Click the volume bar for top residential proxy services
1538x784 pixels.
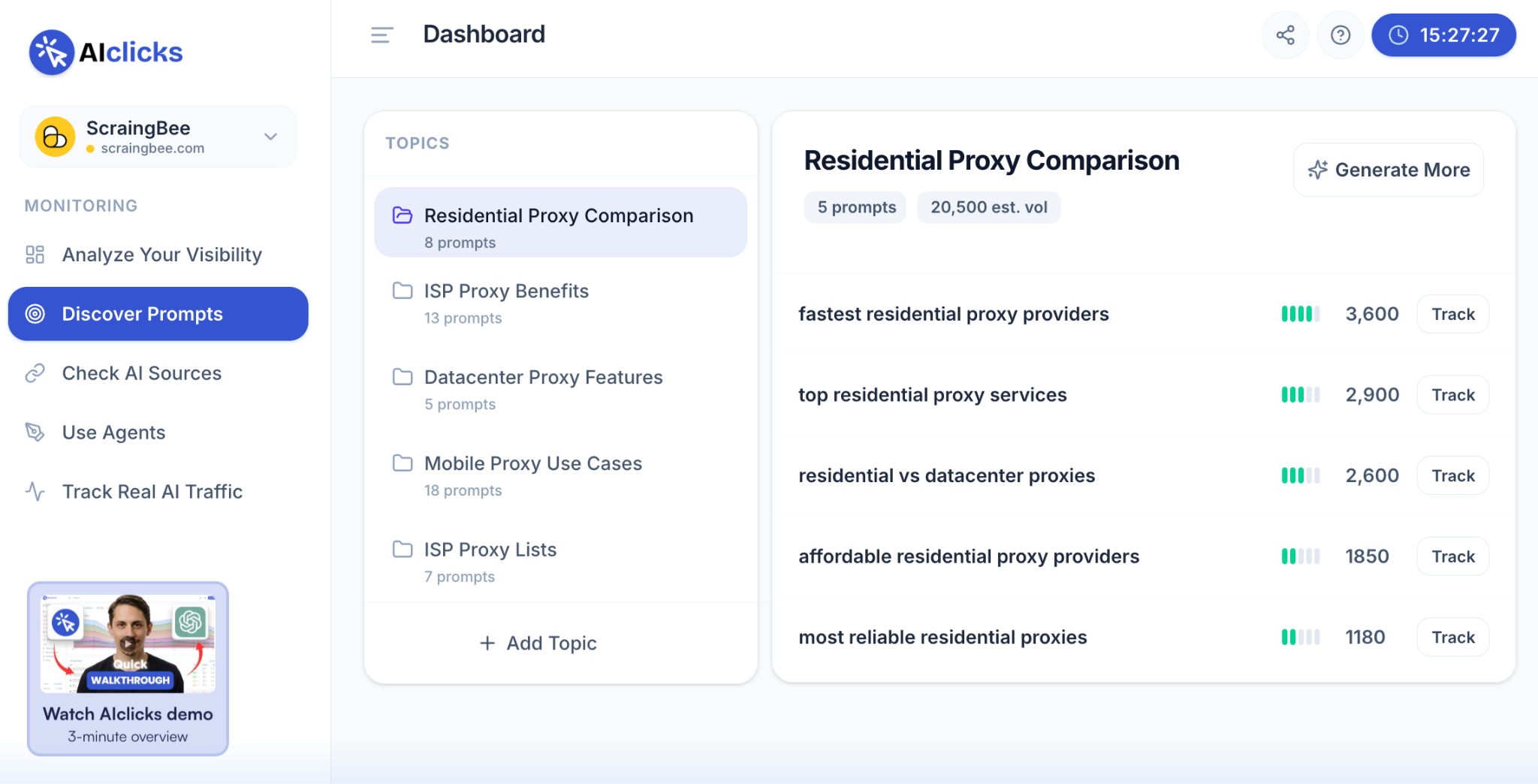point(1300,395)
